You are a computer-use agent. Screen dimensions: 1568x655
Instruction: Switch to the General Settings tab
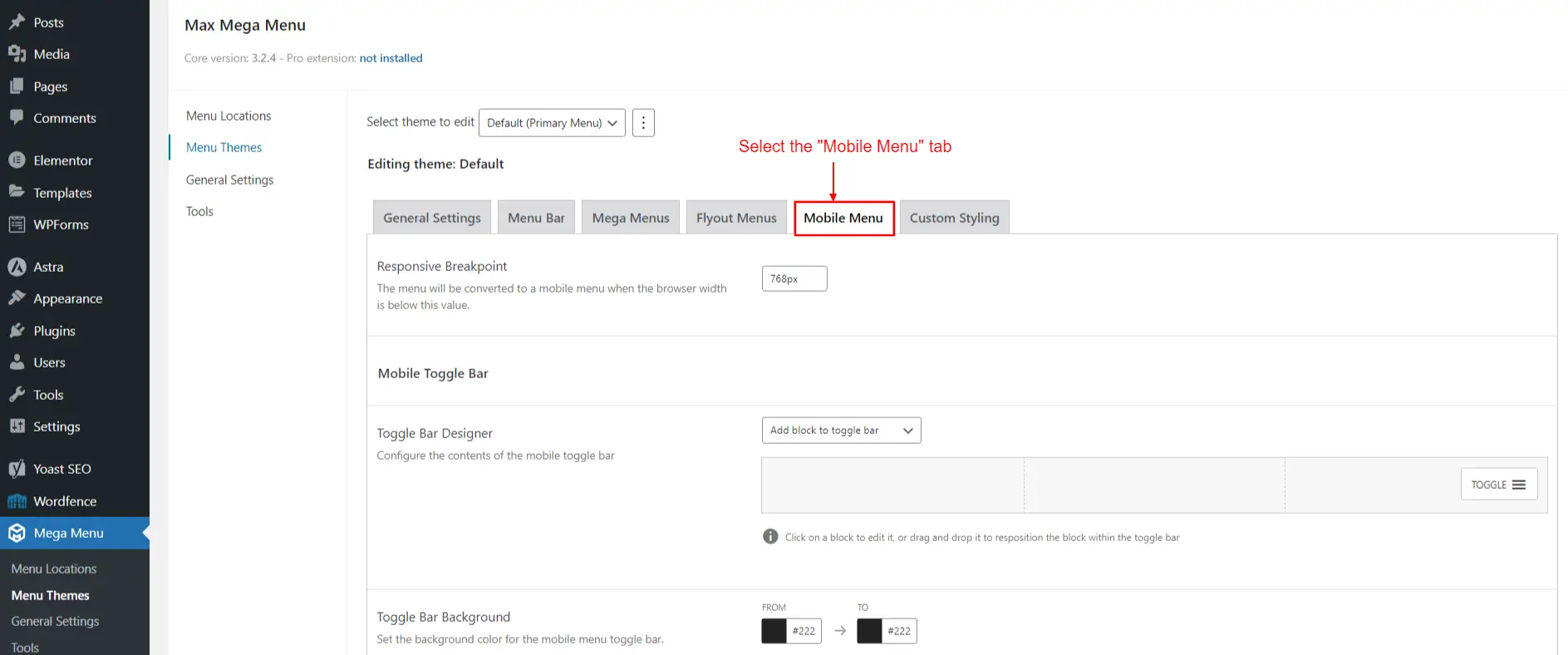[x=432, y=217]
